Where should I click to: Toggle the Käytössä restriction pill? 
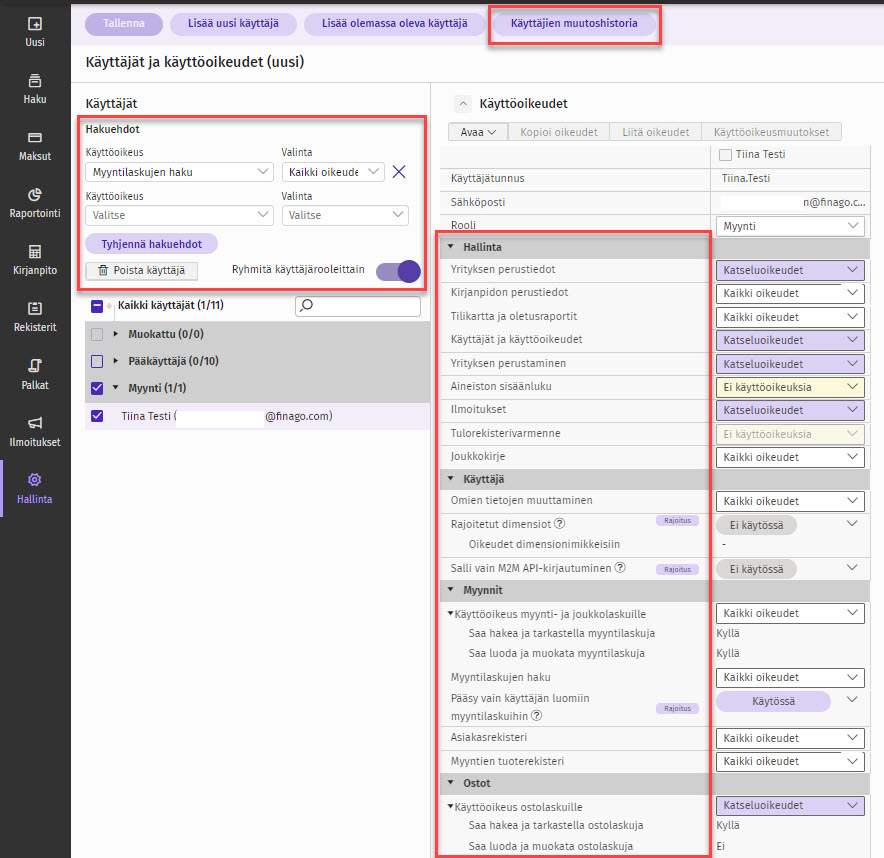tap(773, 701)
